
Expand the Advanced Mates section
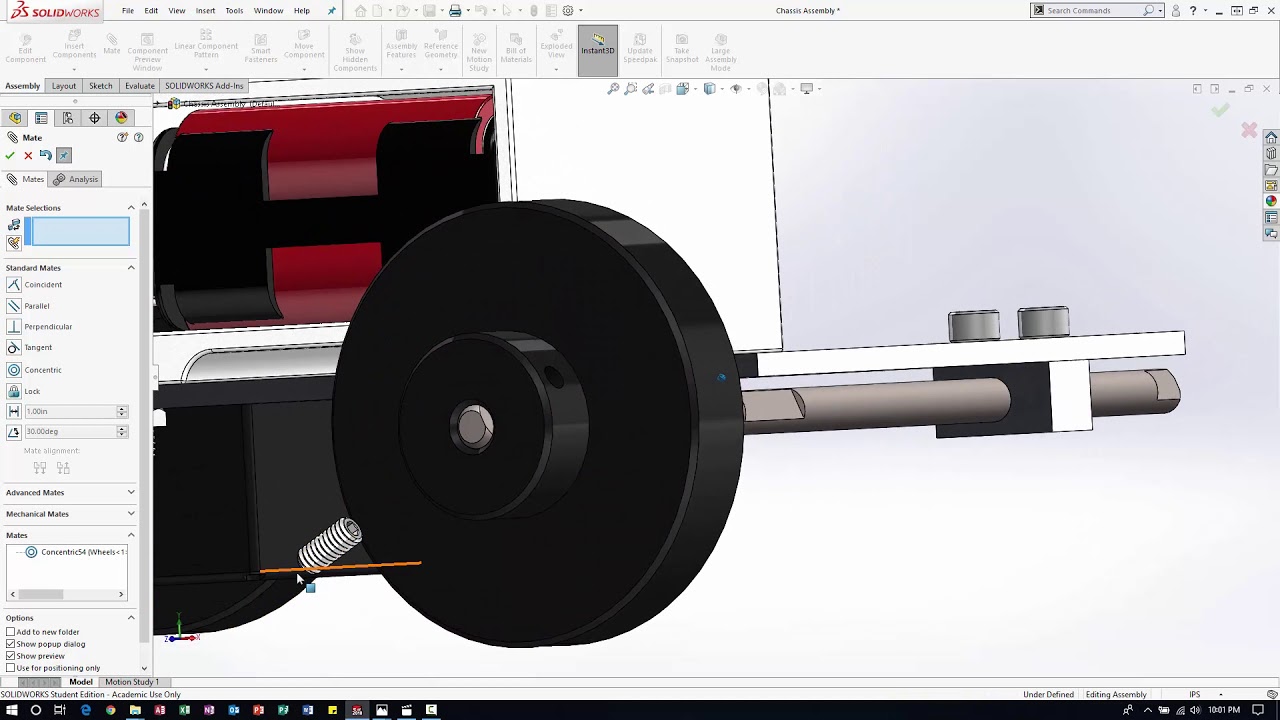[131, 492]
